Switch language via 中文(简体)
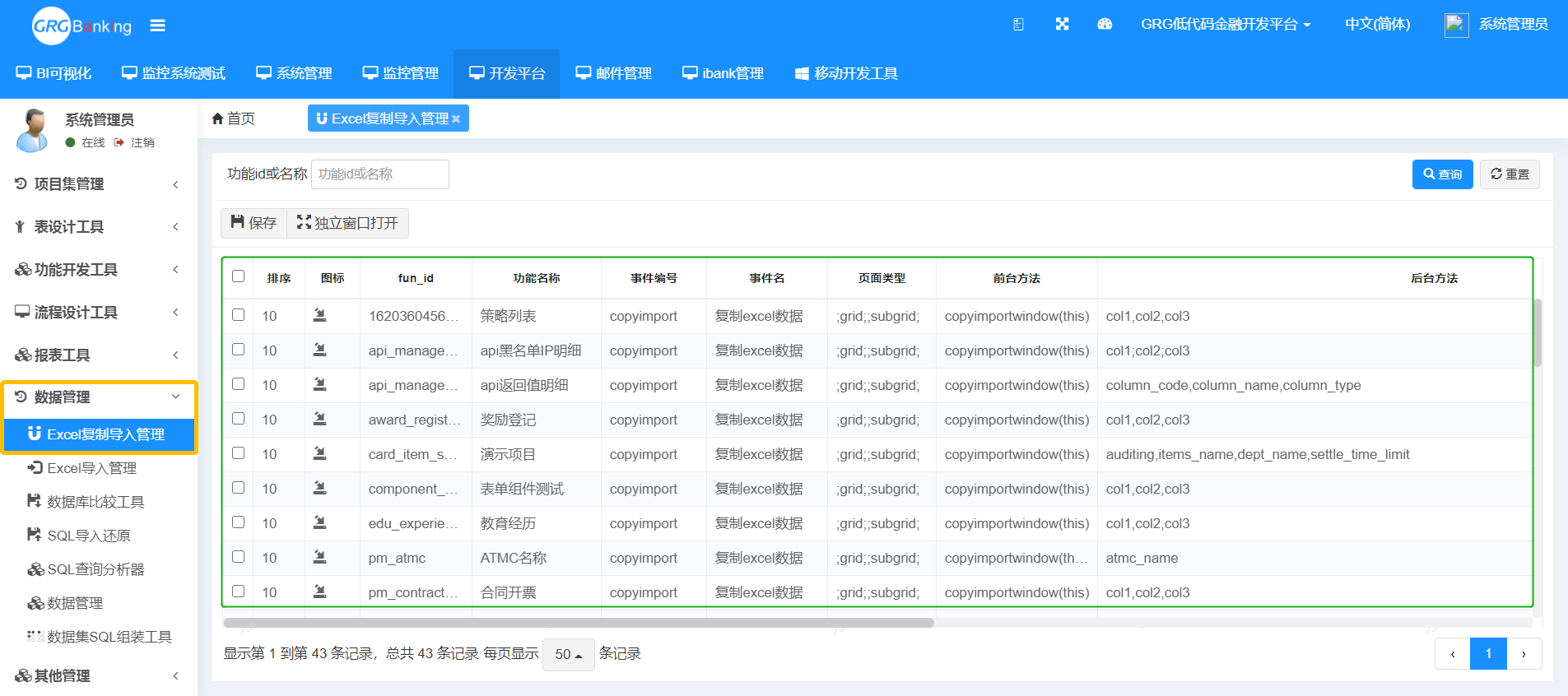The image size is (1568, 696). [x=1377, y=25]
